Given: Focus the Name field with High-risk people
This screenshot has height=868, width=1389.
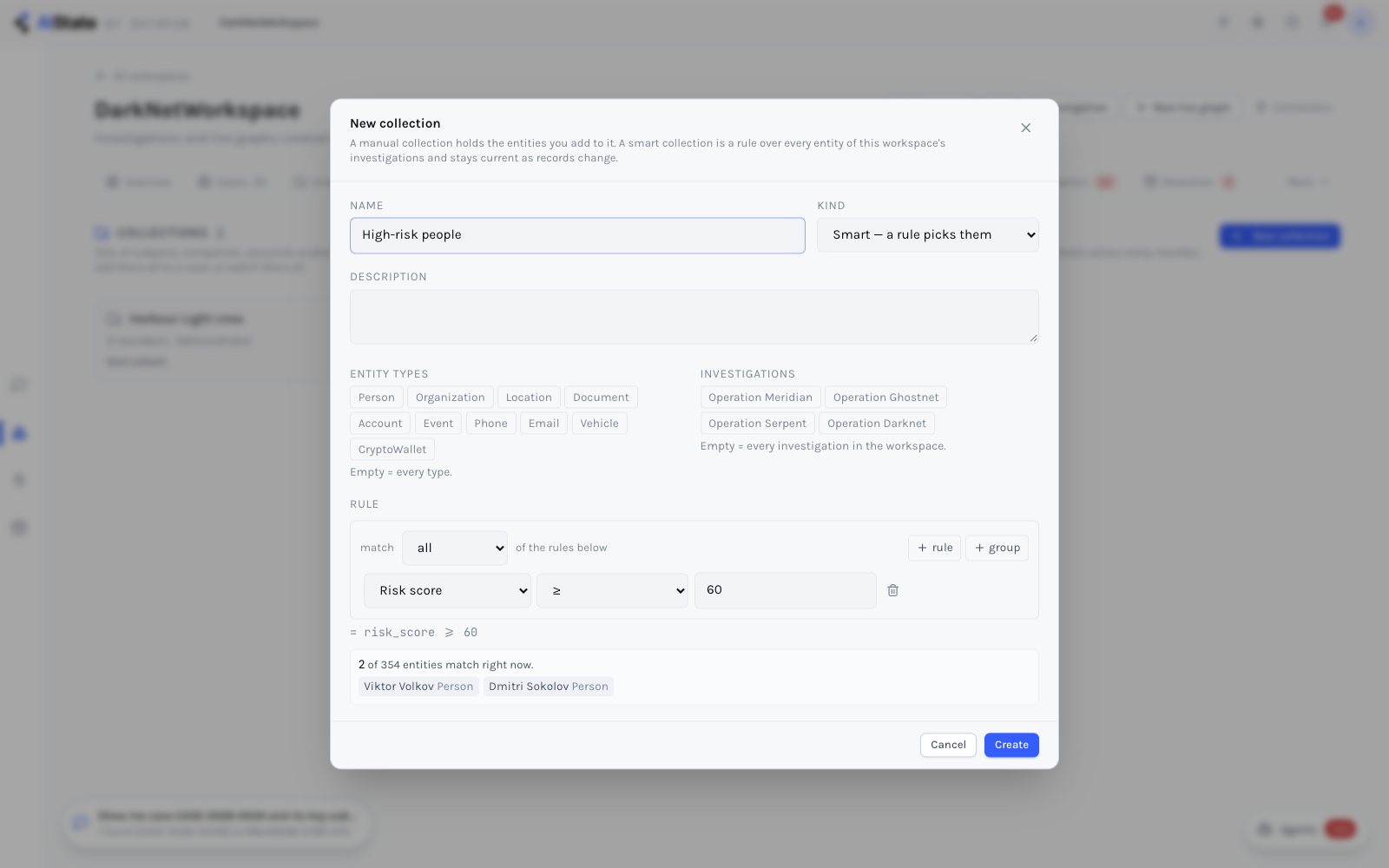Looking at the screenshot, I should coord(577,235).
